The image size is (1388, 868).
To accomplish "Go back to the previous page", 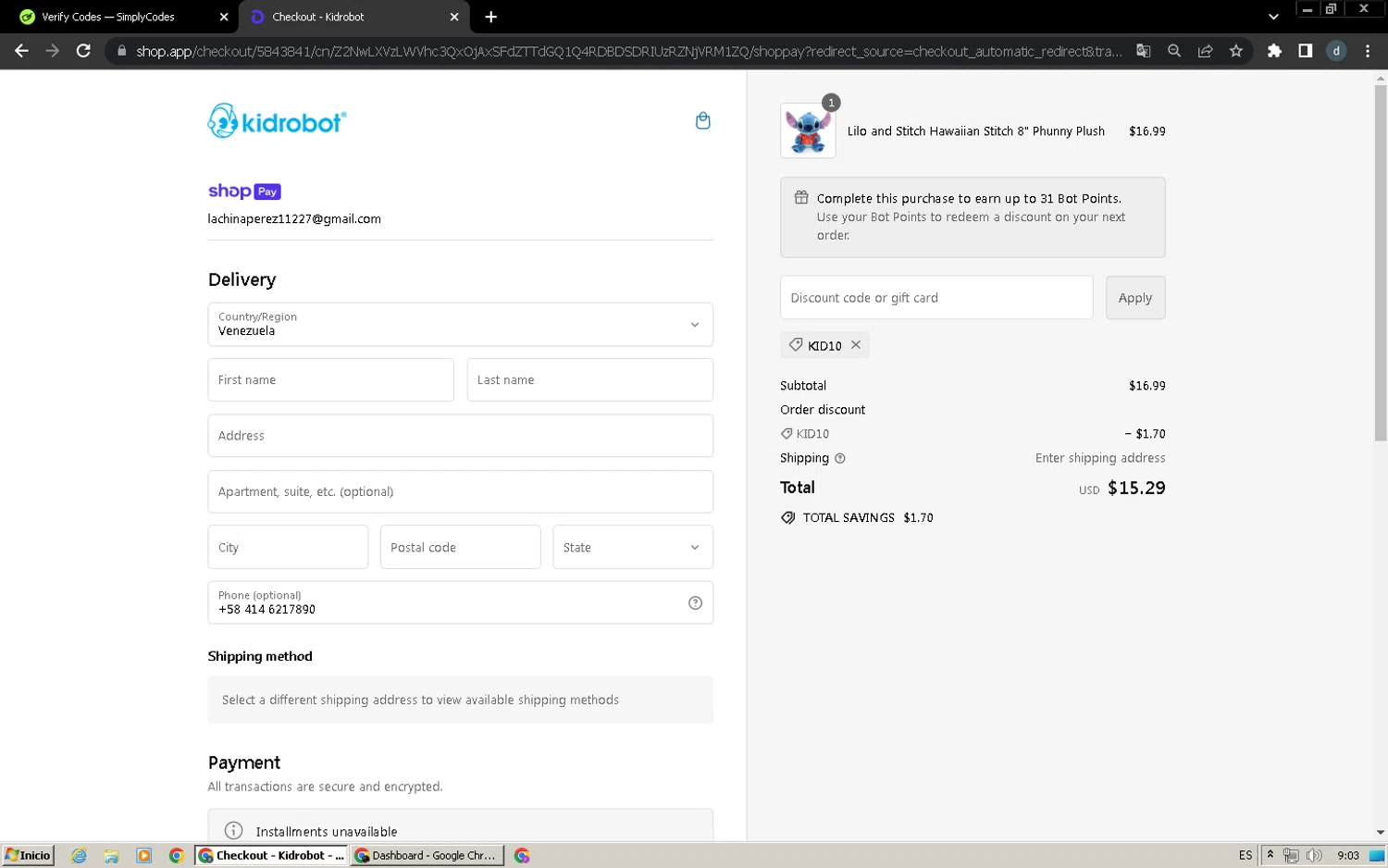I will click(21, 51).
